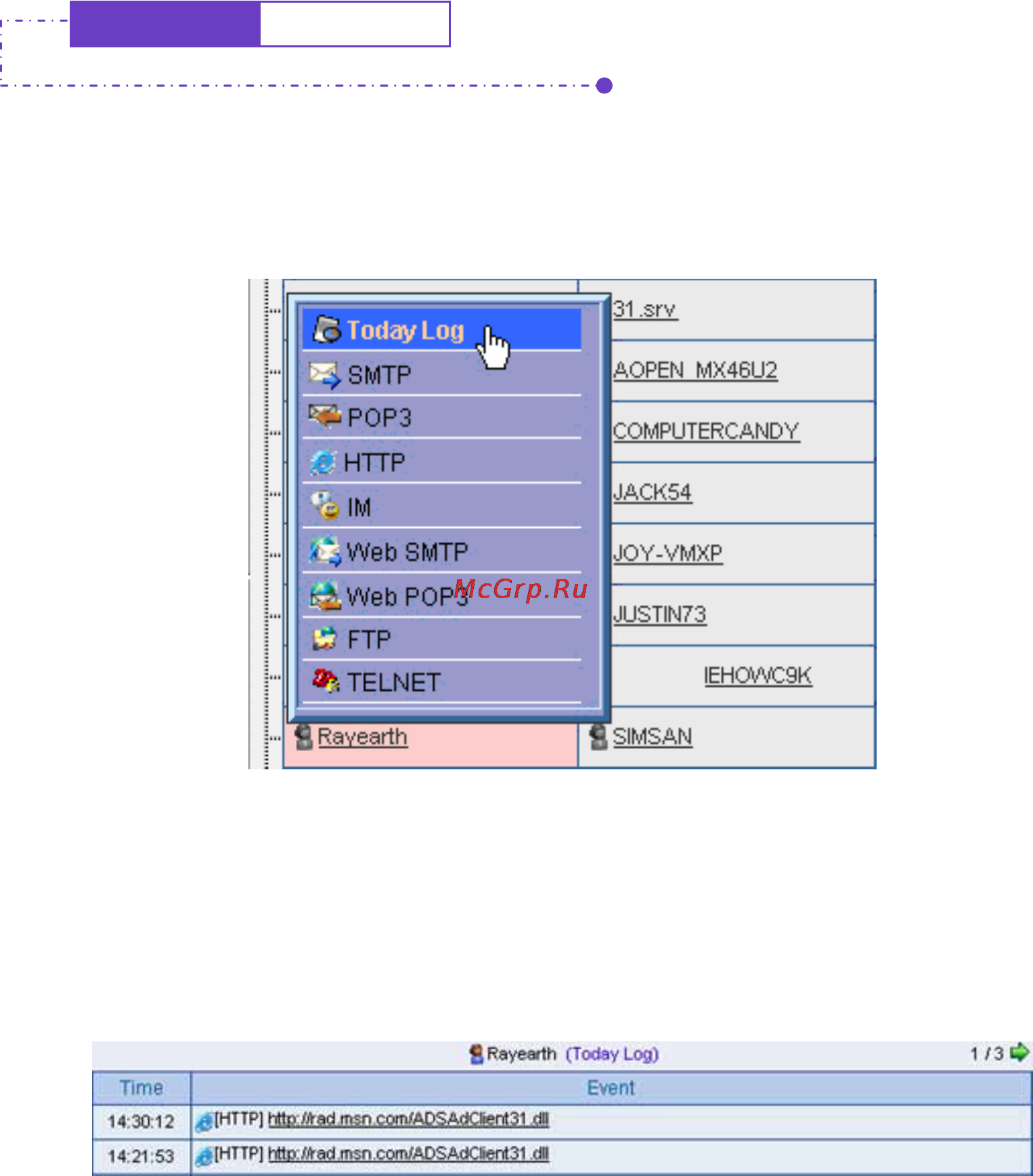Click the POP3 incoming mail icon

(x=325, y=417)
